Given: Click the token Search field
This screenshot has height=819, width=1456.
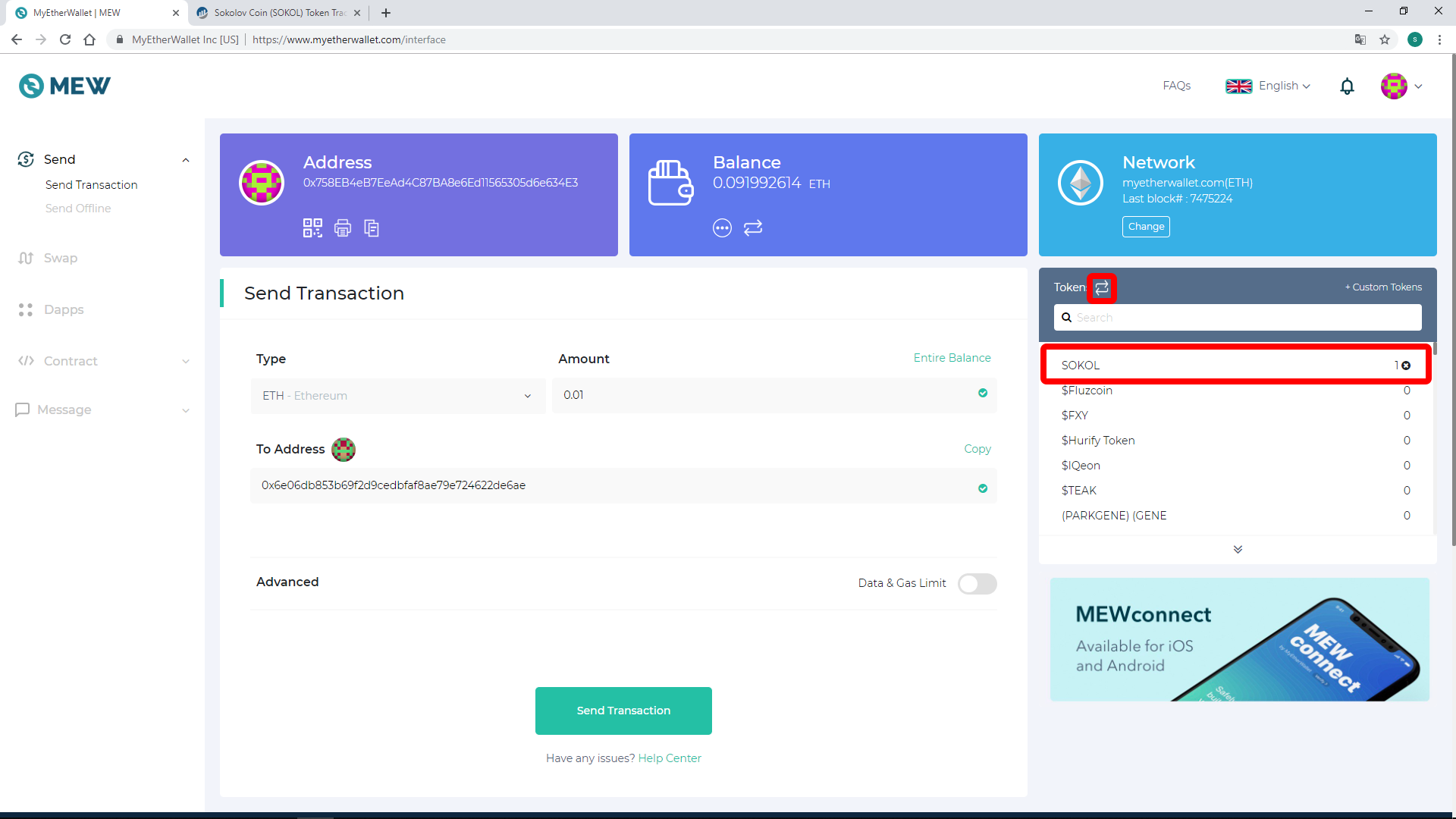Looking at the screenshot, I should tap(1238, 318).
